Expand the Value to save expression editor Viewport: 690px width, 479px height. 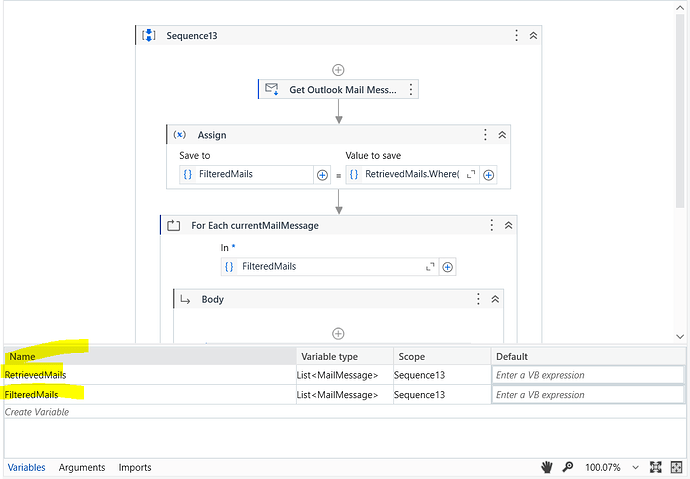471,174
